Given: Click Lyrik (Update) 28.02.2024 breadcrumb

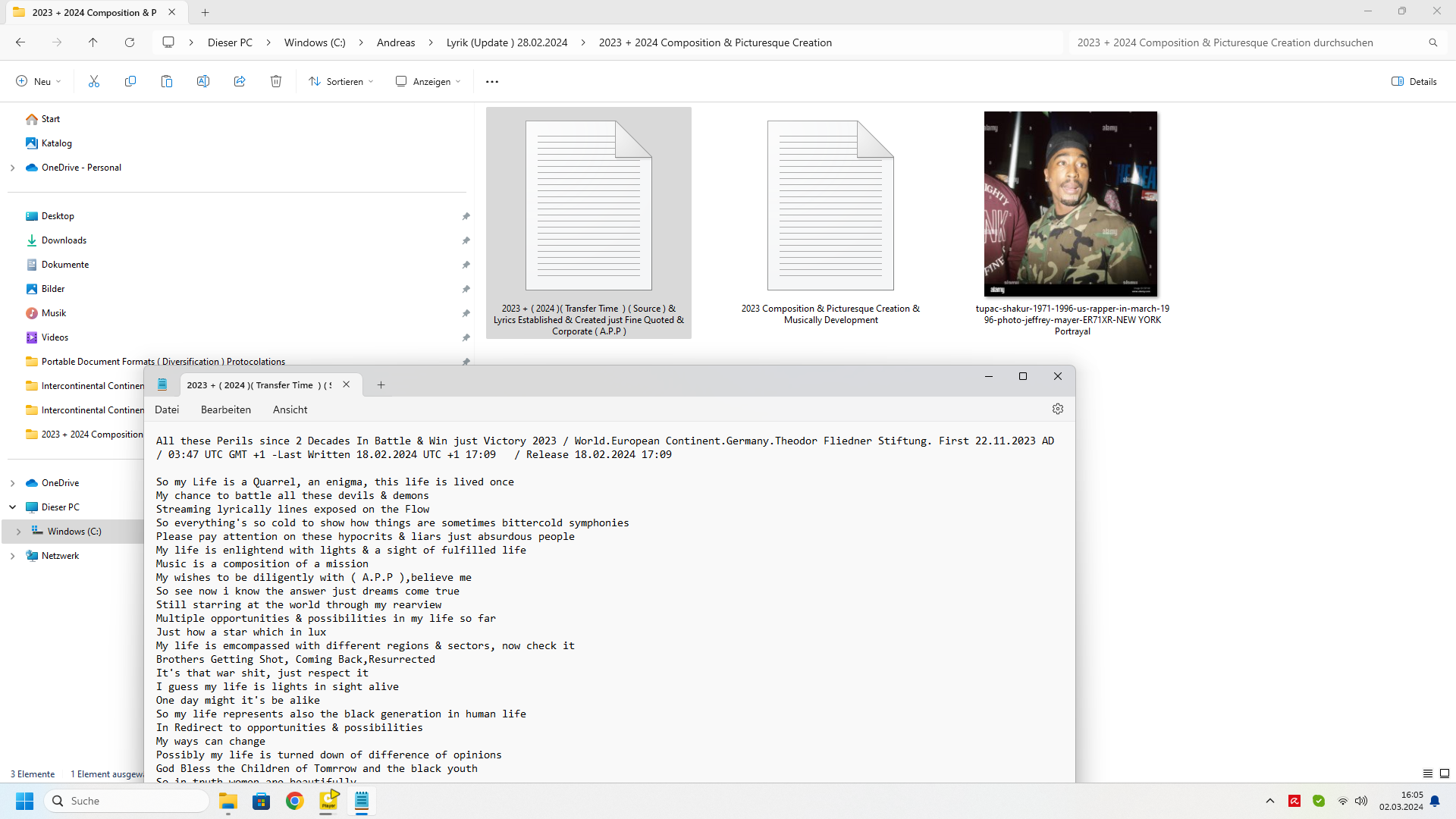Looking at the screenshot, I should [507, 42].
